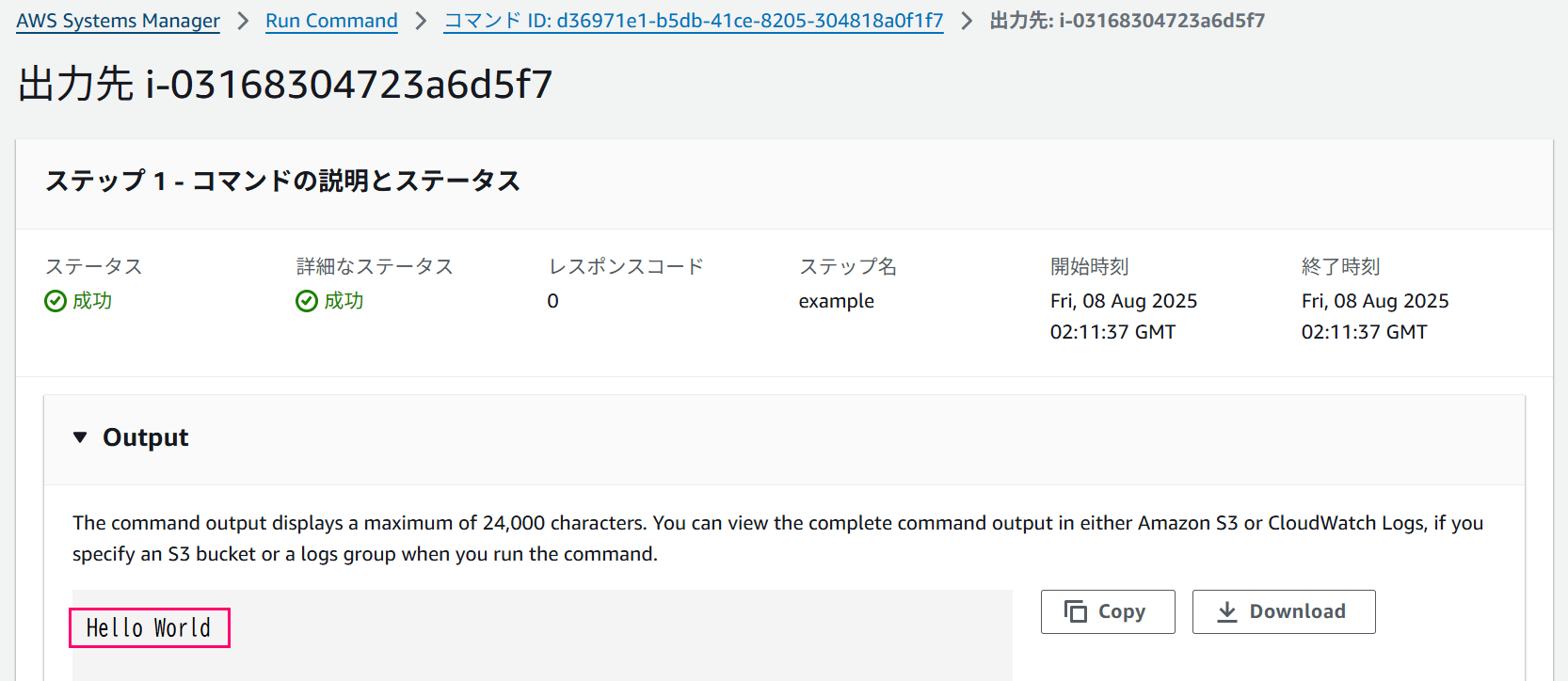Click the success check icon under 詳細なステータス
This screenshot has width=1568, height=681.
point(307,301)
